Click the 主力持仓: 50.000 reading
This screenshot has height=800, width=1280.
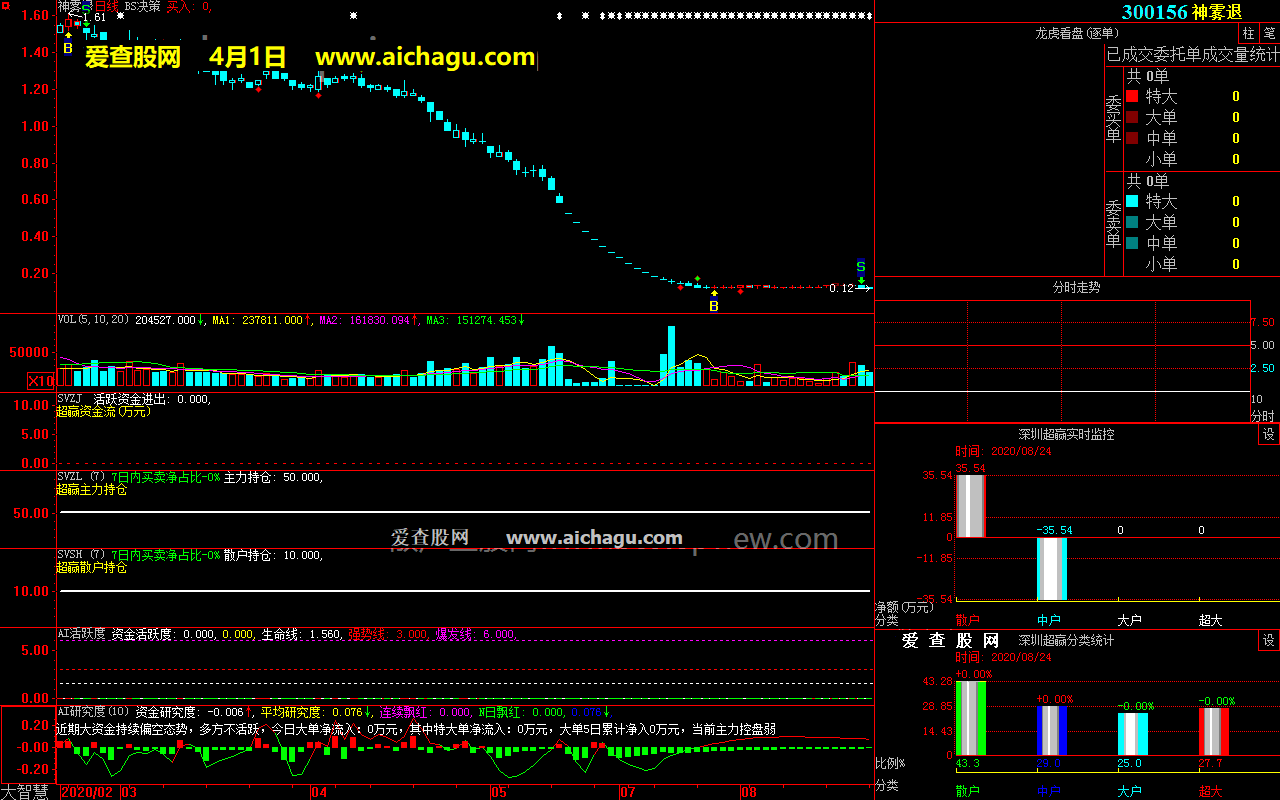[x=273, y=477]
